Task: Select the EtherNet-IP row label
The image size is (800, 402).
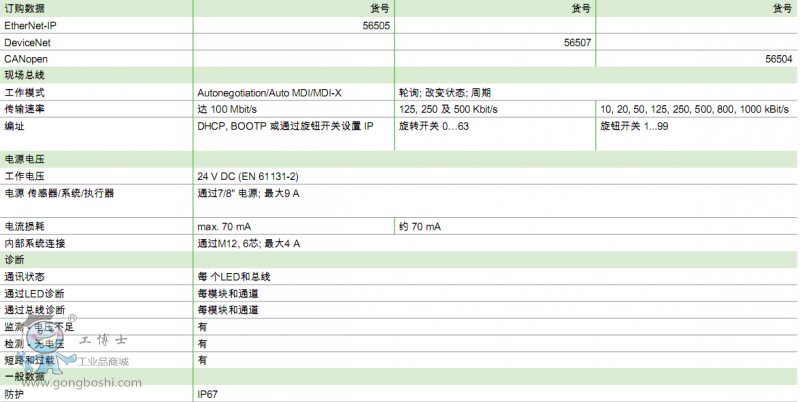Action: [31, 26]
